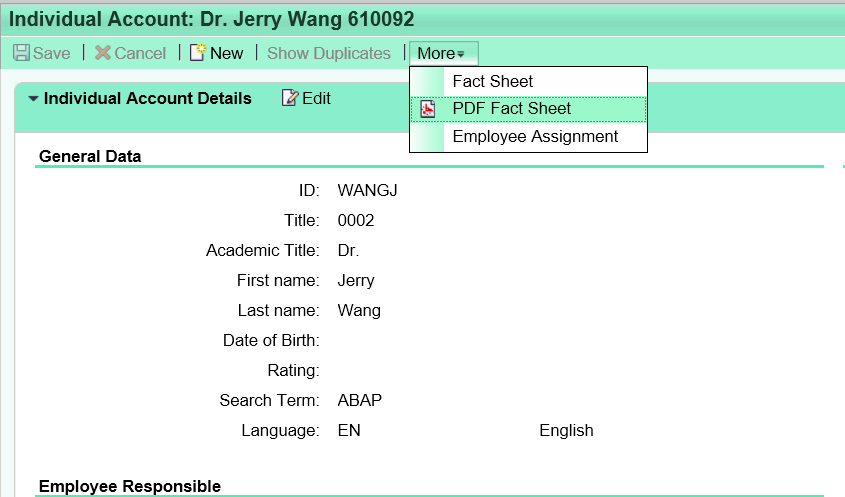Click the Edit pencil icon

click(x=289, y=98)
